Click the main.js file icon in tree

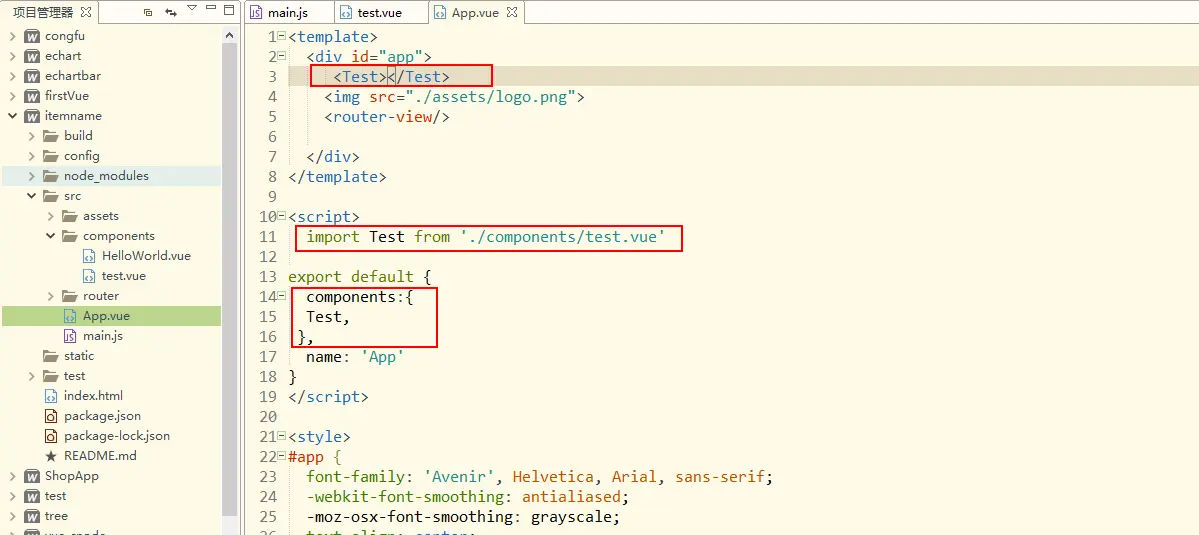pos(70,336)
